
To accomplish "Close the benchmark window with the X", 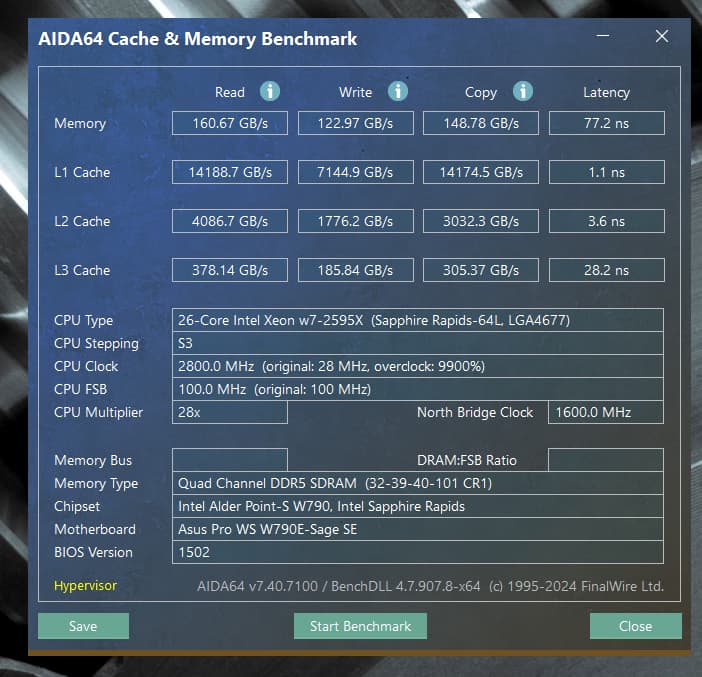I will [661, 37].
